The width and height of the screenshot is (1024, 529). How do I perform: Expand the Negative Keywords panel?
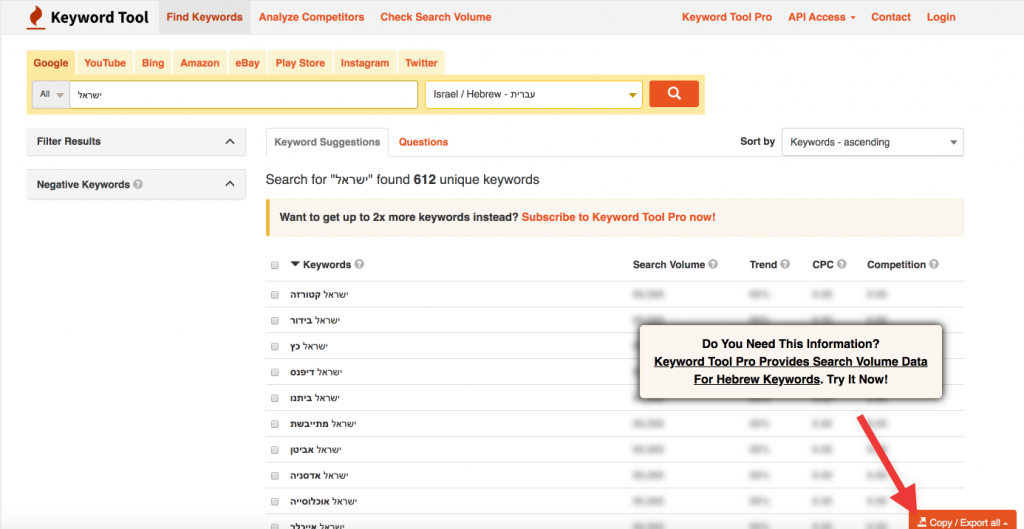click(x=136, y=185)
